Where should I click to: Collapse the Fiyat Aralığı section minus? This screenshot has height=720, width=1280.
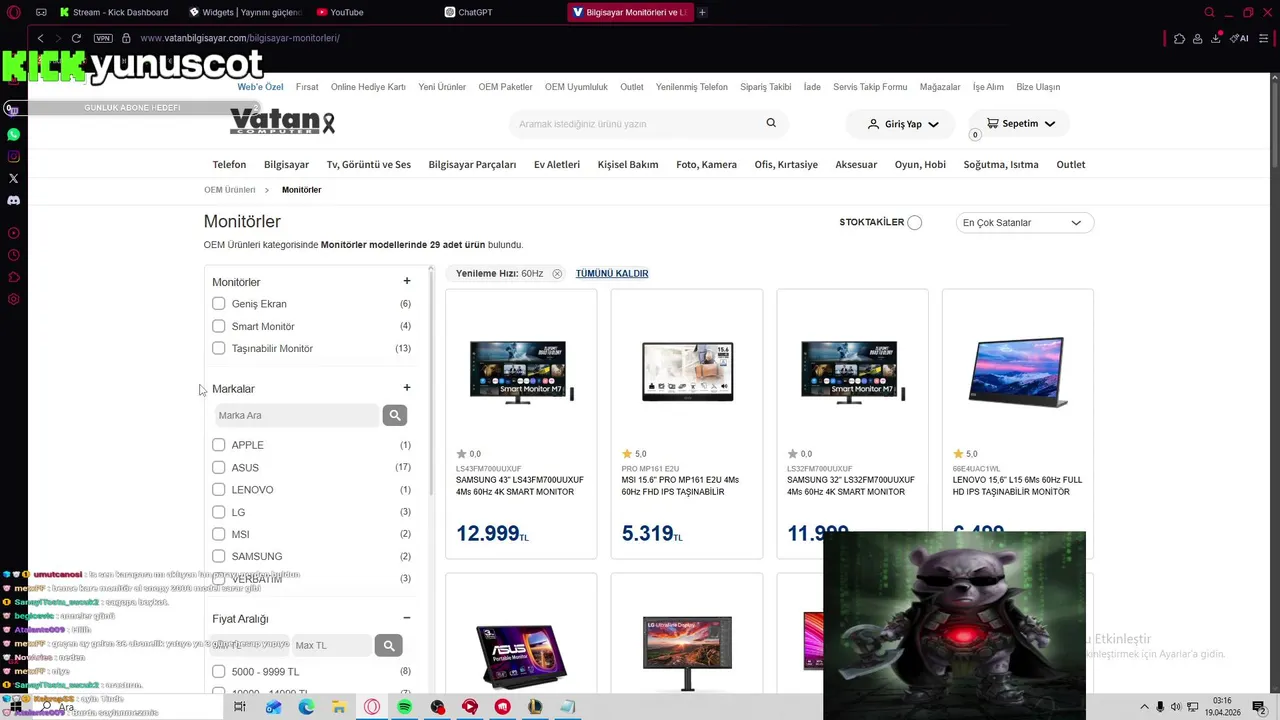tap(406, 618)
